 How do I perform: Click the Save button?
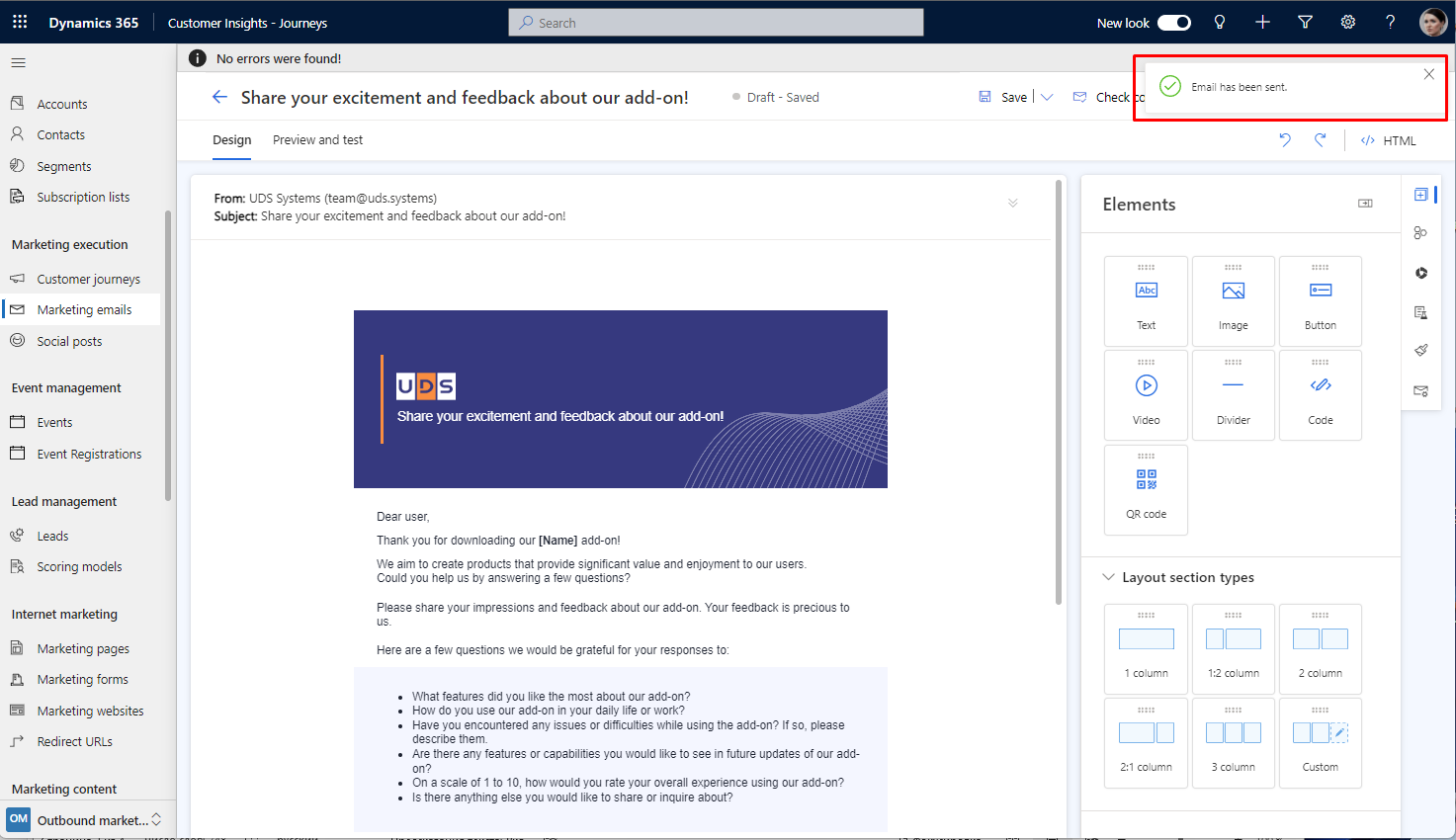[1002, 97]
